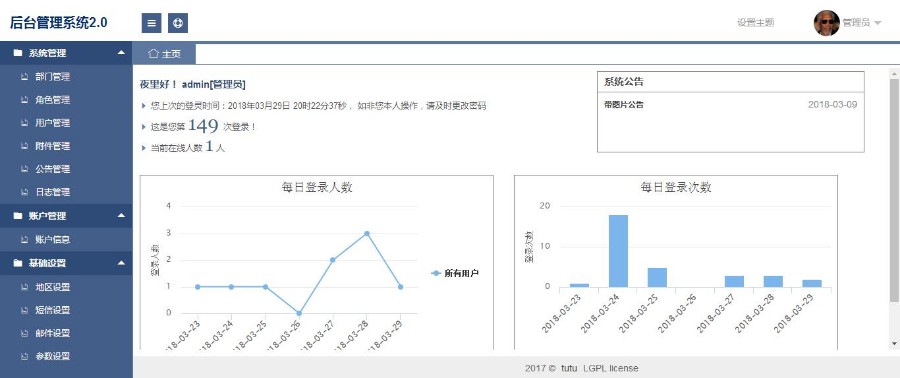Click the folder icon beside 基础设置
Viewport: 900px width, 378px height.
coord(18,263)
